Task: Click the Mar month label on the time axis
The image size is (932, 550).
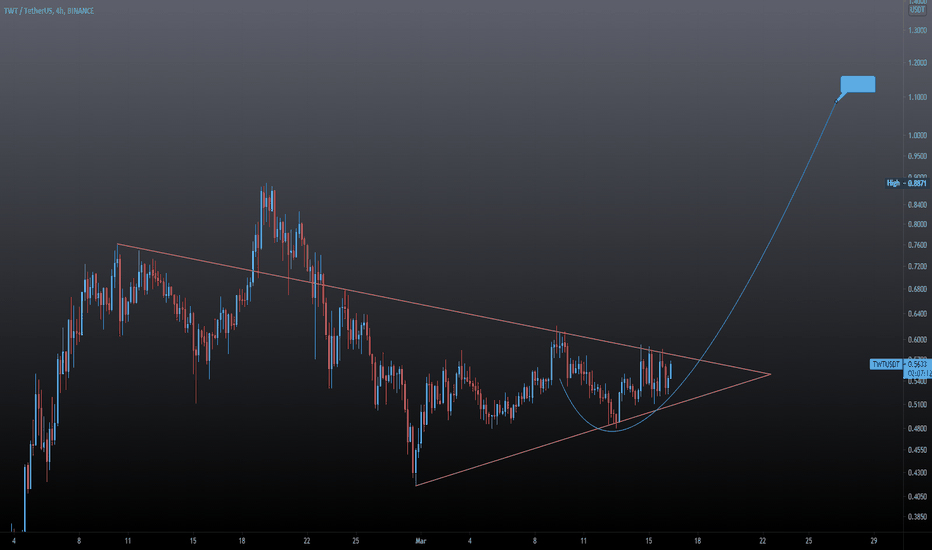Action: tap(421, 541)
